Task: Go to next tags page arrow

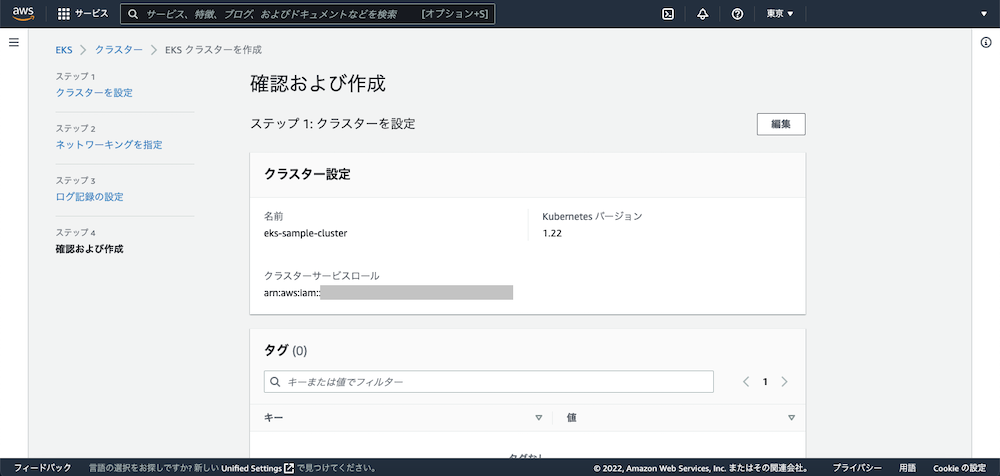Action: (785, 382)
